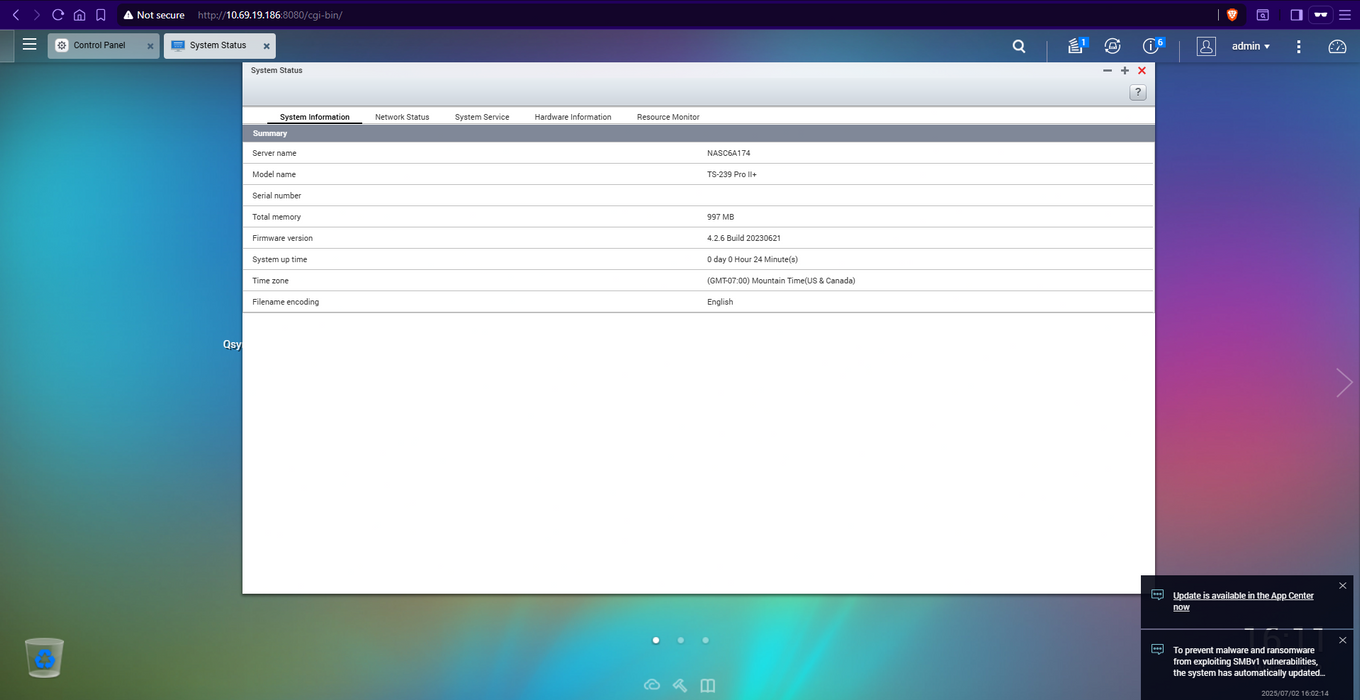1360x700 pixels.
Task: Open the QTS main menu hamburger icon
Action: pyautogui.click(x=29, y=45)
